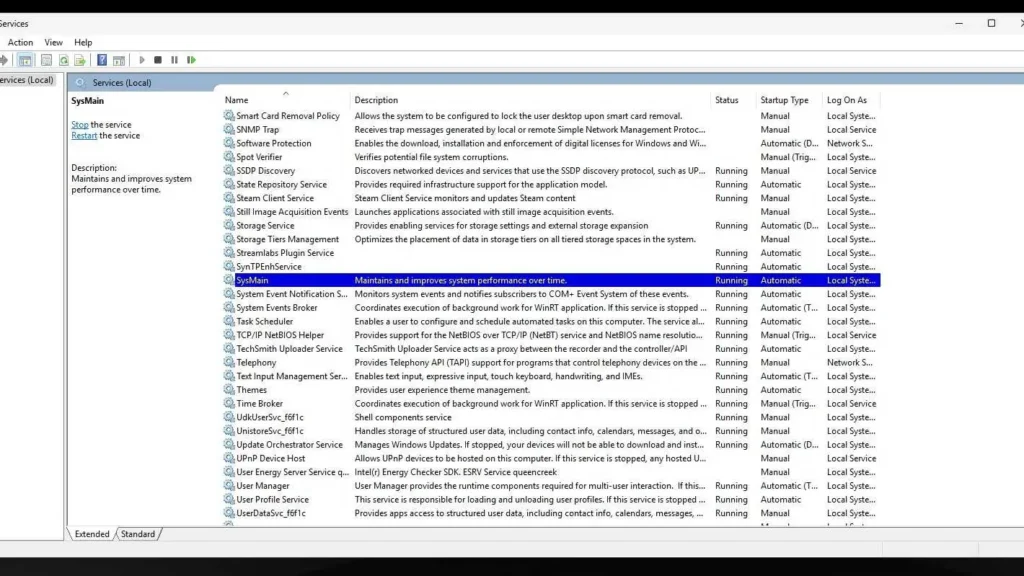Screen dimensions: 1024x576
Task: Select the User Profile Service row
Action: (x=551, y=500)
